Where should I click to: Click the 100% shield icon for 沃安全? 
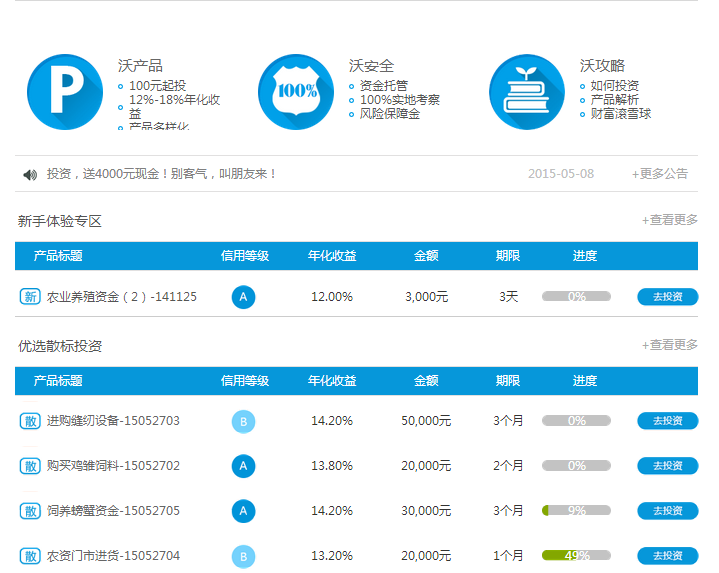(296, 92)
